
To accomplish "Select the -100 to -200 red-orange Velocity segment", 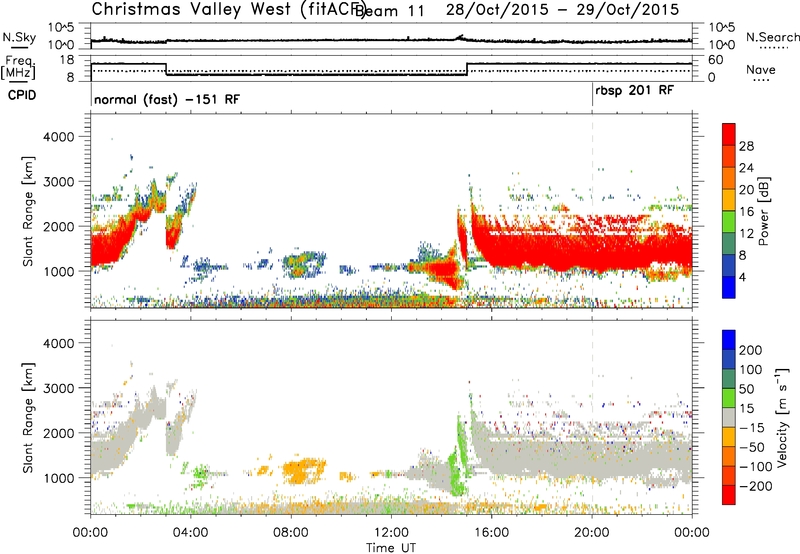I will coord(729,475).
